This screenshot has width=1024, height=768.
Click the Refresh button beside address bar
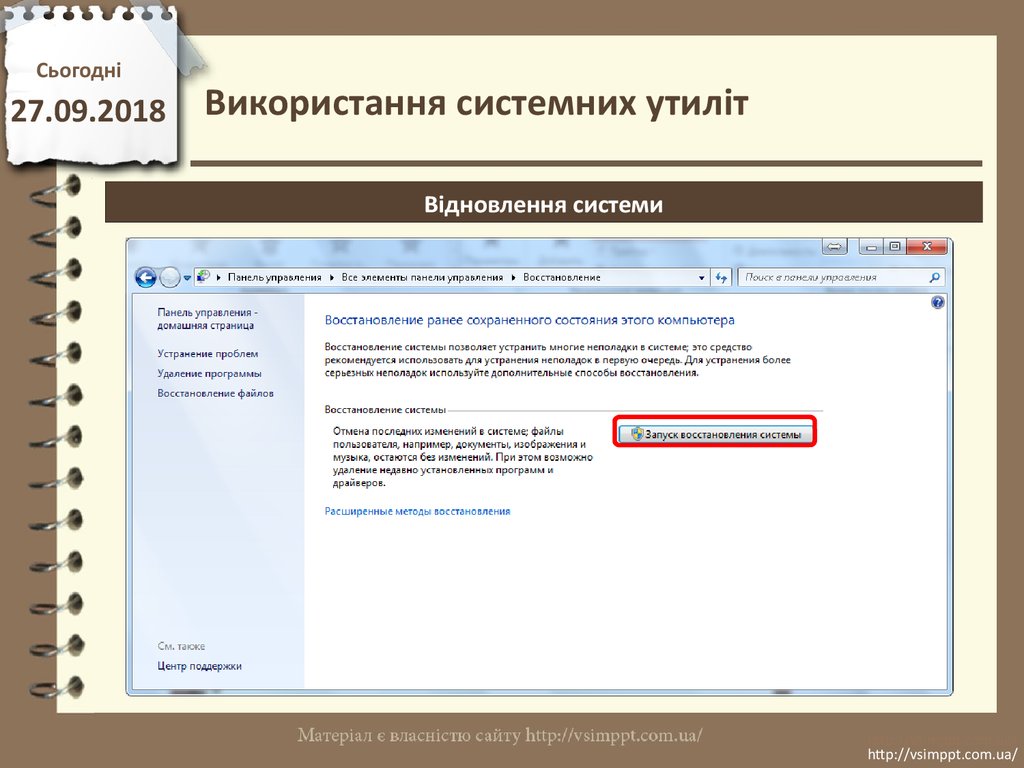coord(722,277)
